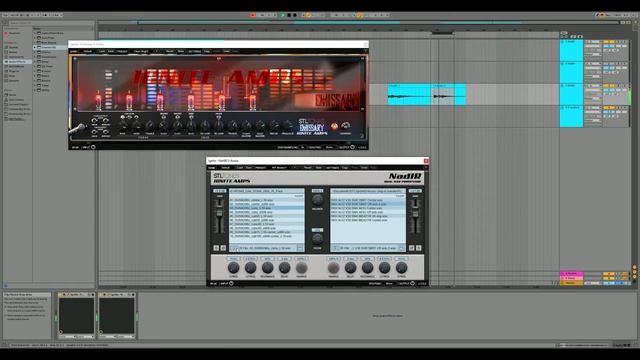Click the arrangement overview bar at top

point(359,22)
